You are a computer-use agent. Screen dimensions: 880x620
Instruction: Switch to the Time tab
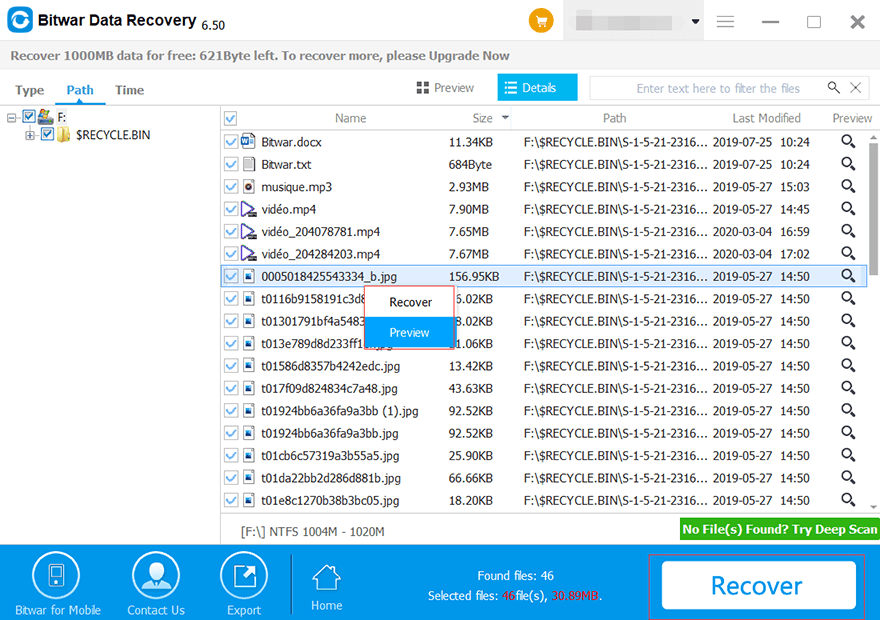[x=130, y=90]
